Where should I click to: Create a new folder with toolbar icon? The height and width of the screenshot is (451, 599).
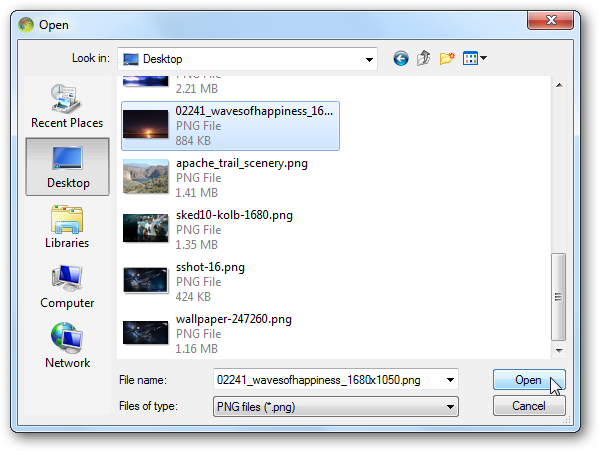pyautogui.click(x=447, y=58)
